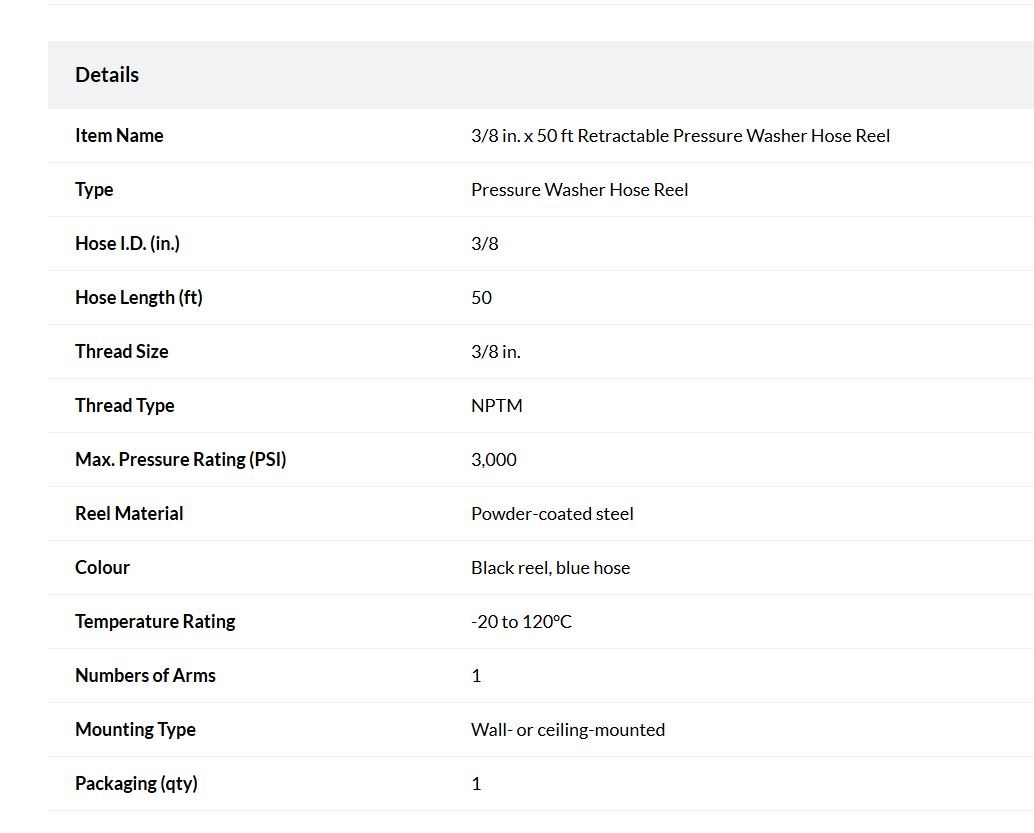Select the NPTM thread type value
Viewport: 1034px width, 833px height.
pos(497,406)
